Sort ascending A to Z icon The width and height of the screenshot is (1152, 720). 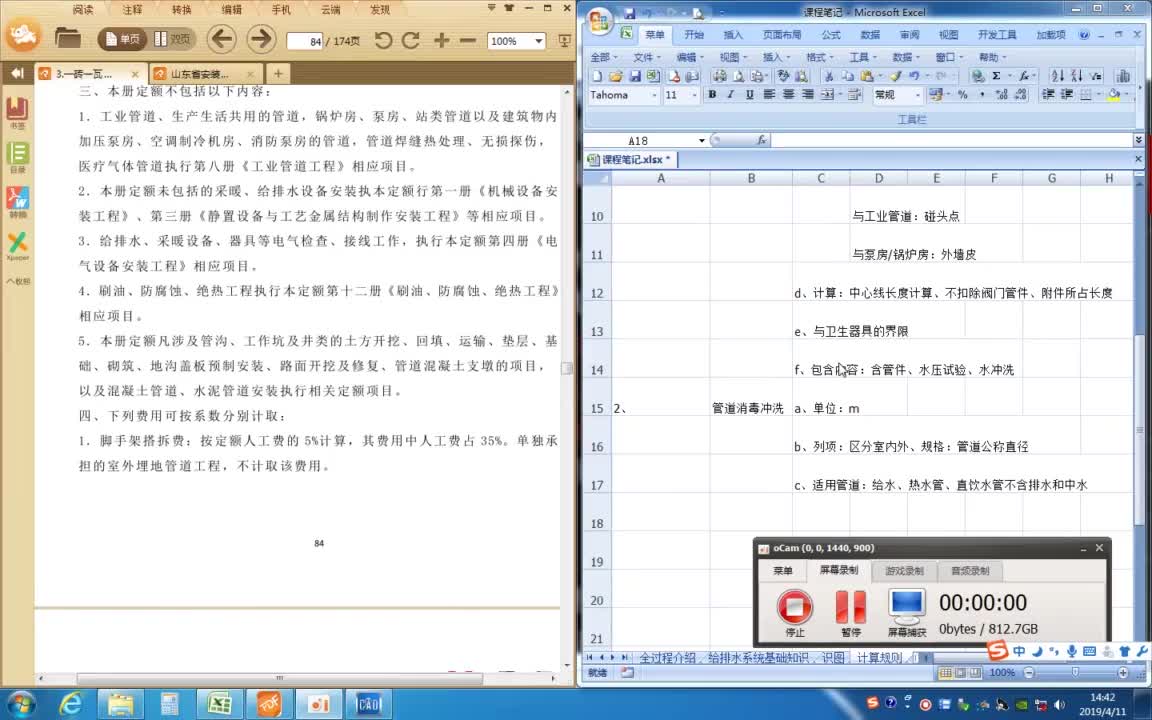click(1057, 76)
